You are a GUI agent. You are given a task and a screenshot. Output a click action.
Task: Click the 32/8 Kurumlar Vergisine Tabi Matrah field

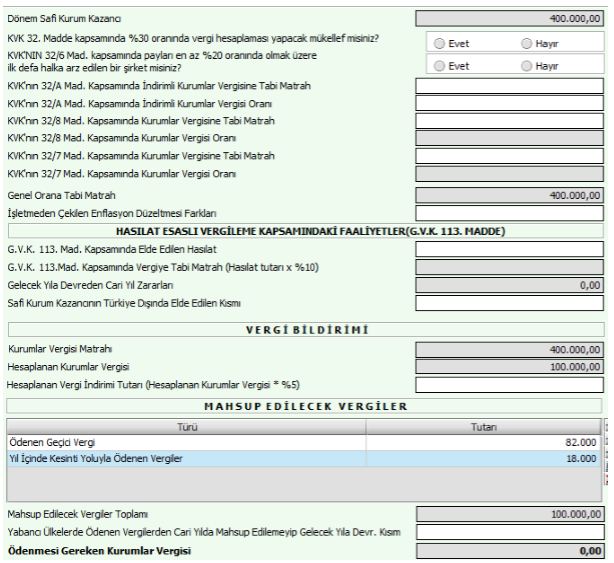click(509, 121)
